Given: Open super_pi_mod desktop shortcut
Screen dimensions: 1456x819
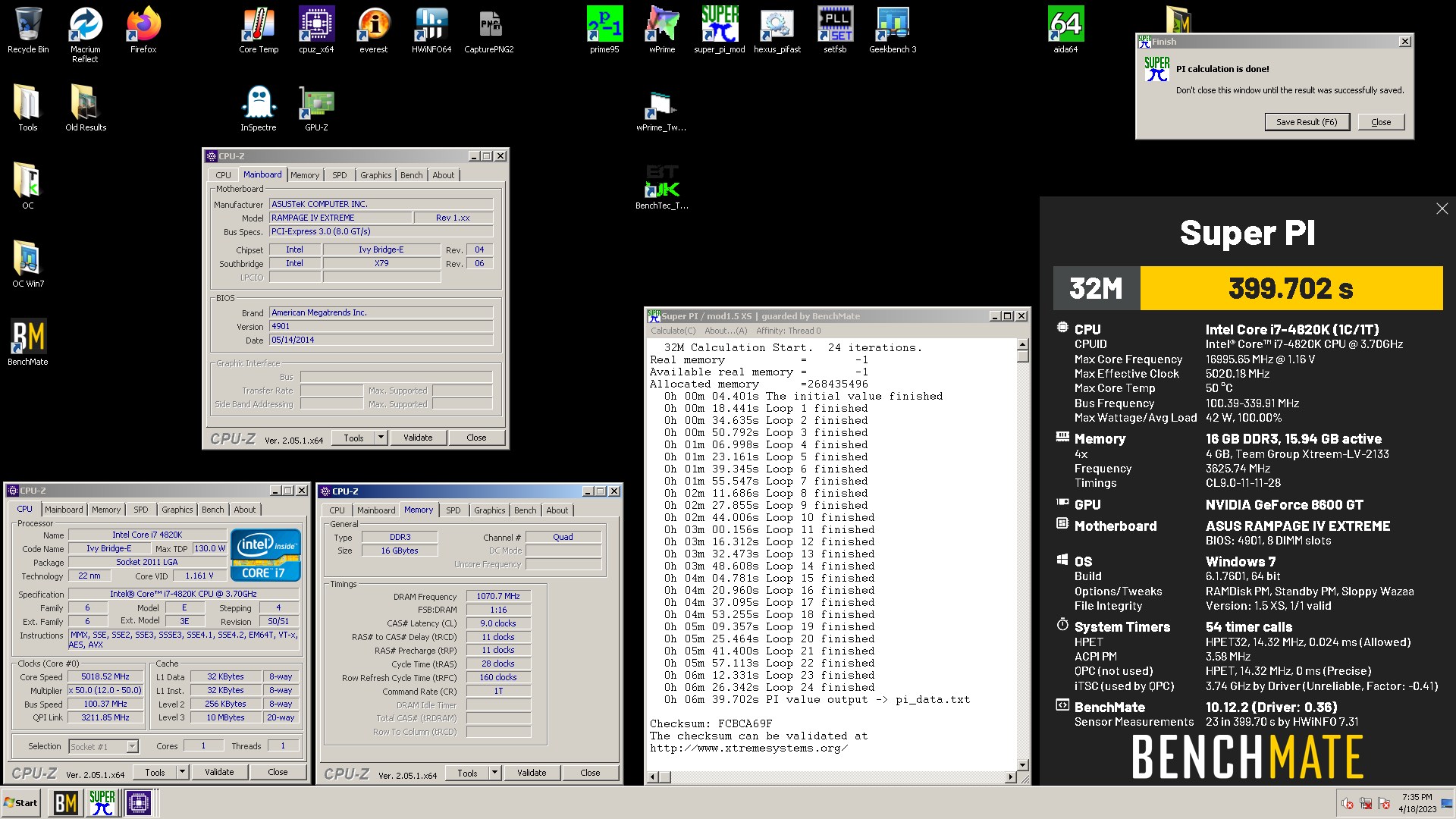Looking at the screenshot, I should [x=720, y=30].
